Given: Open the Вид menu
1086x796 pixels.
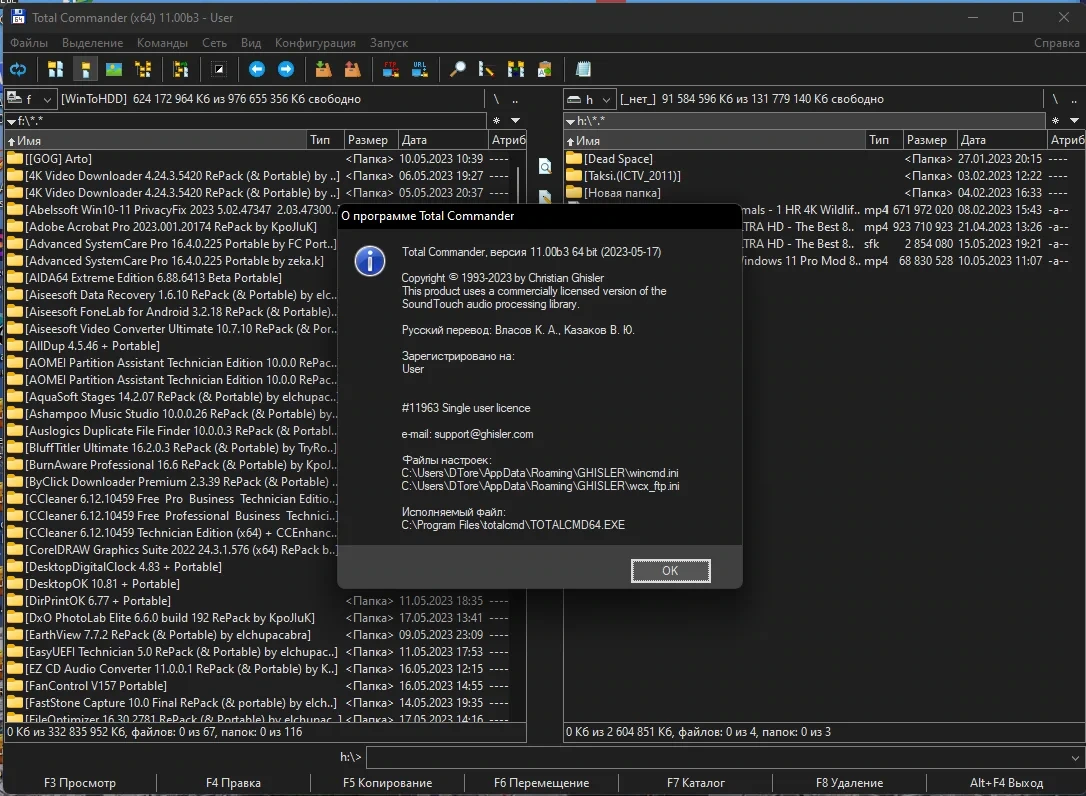Looking at the screenshot, I should tap(251, 43).
